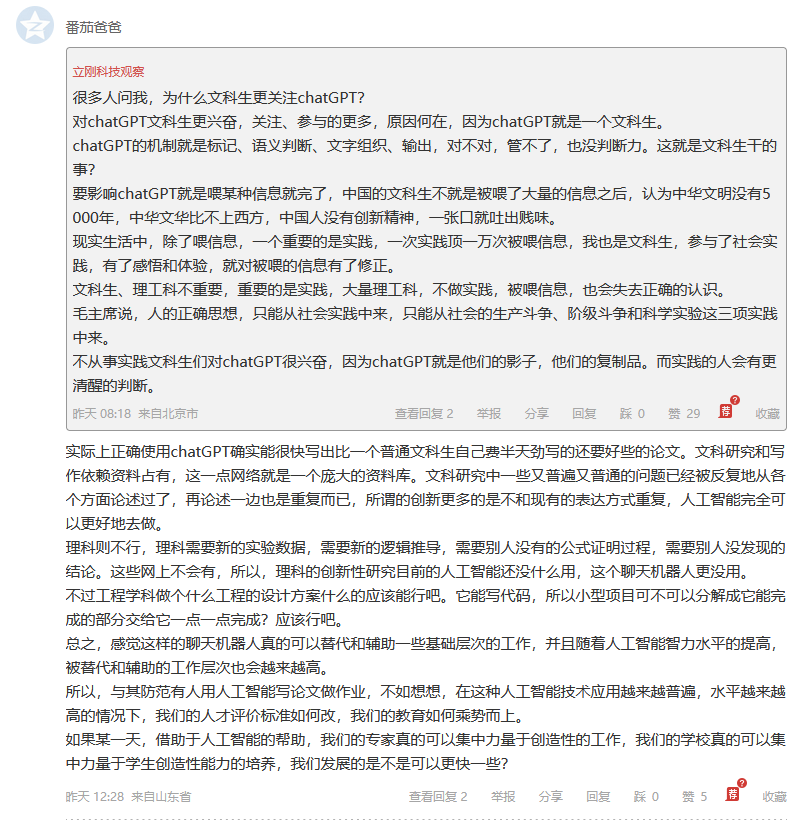Screen dimensions: 804x820
Task: Click paragraph starting 如果某一天
Action: 425,751
